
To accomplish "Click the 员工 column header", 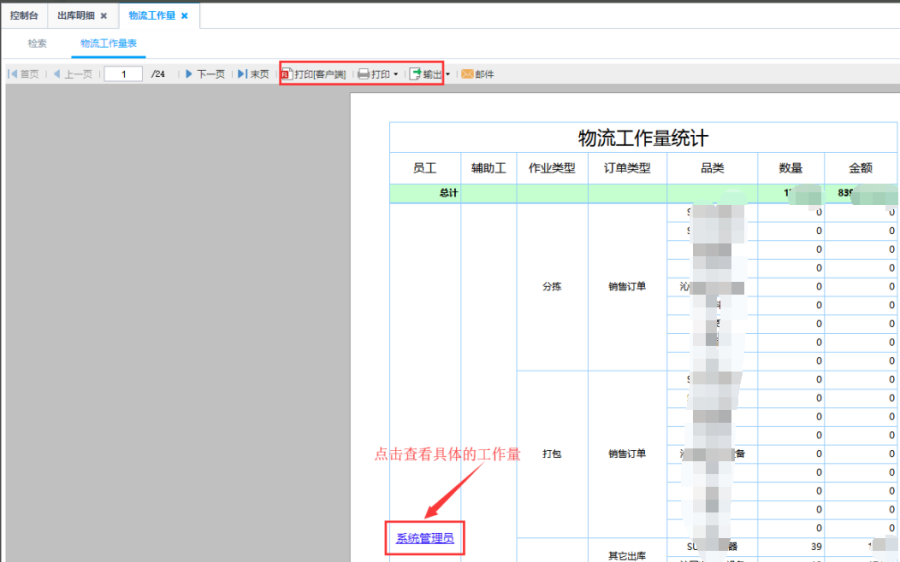I will 425,168.
